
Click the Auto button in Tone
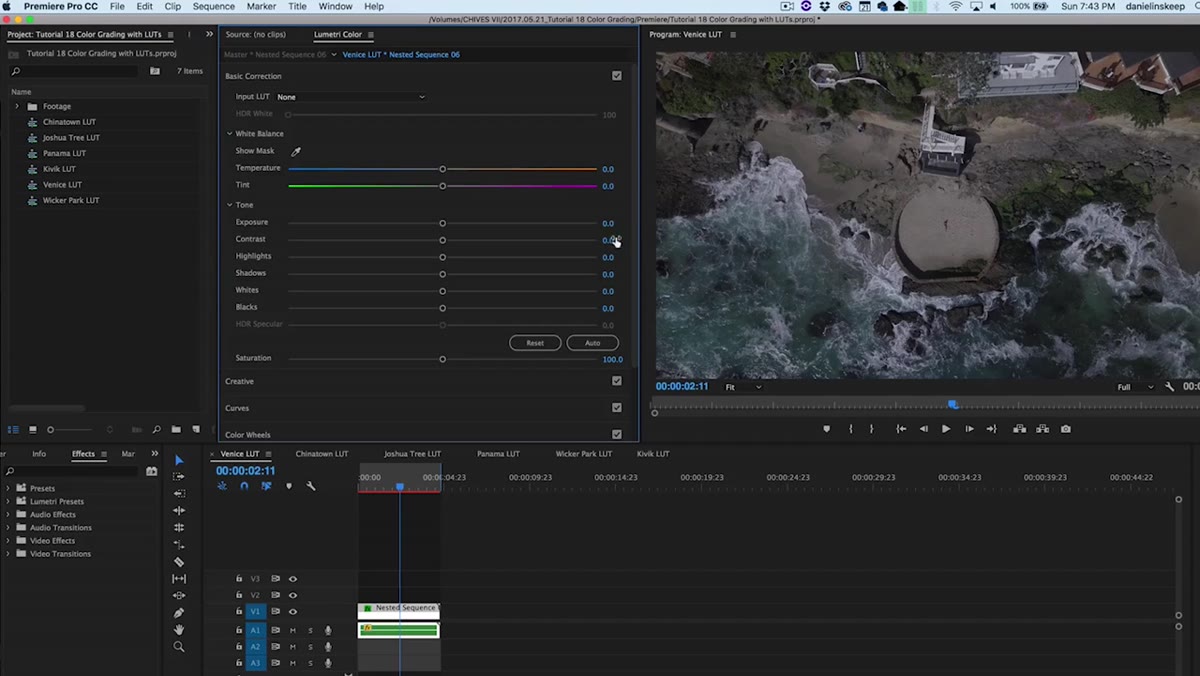pos(593,343)
